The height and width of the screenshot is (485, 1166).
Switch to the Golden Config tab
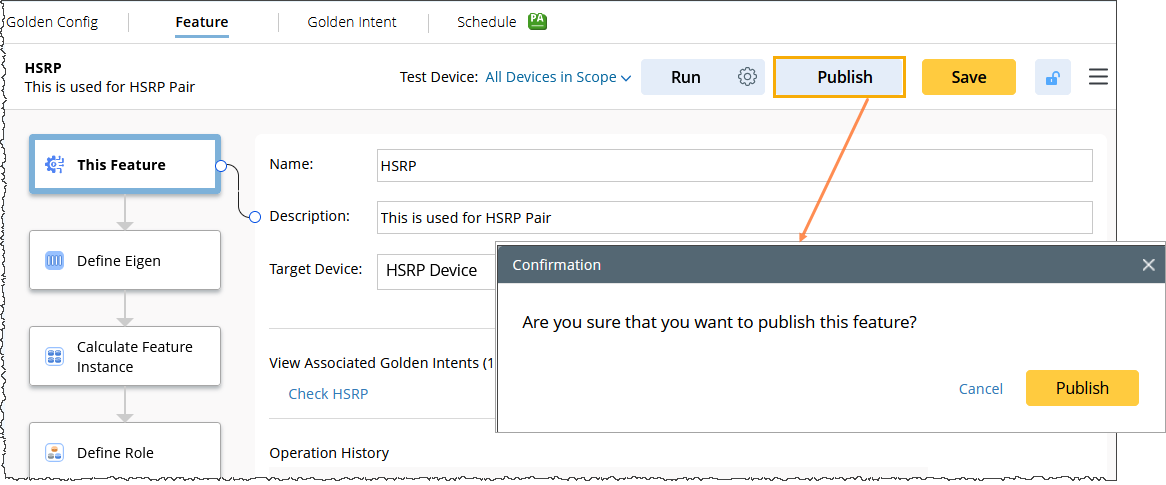52,22
